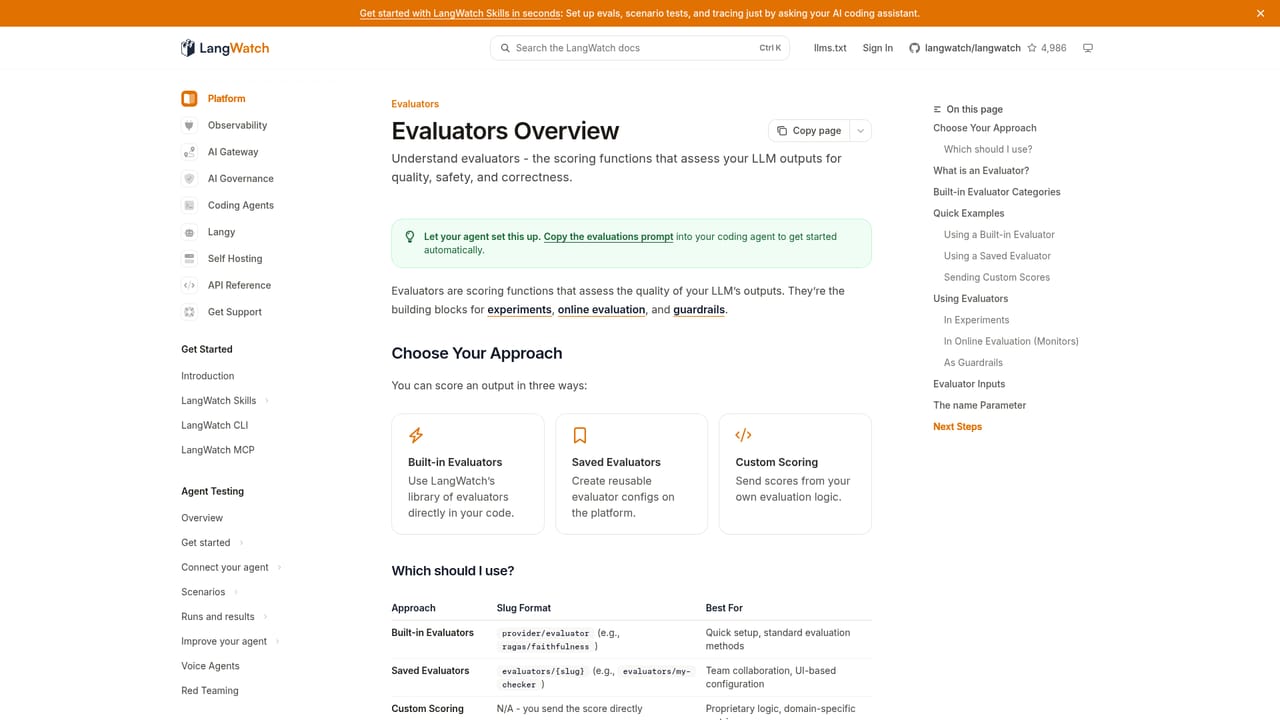Image resolution: width=1280 pixels, height=720 pixels.
Task: Click the API Reference code icon
Action: click(189, 285)
